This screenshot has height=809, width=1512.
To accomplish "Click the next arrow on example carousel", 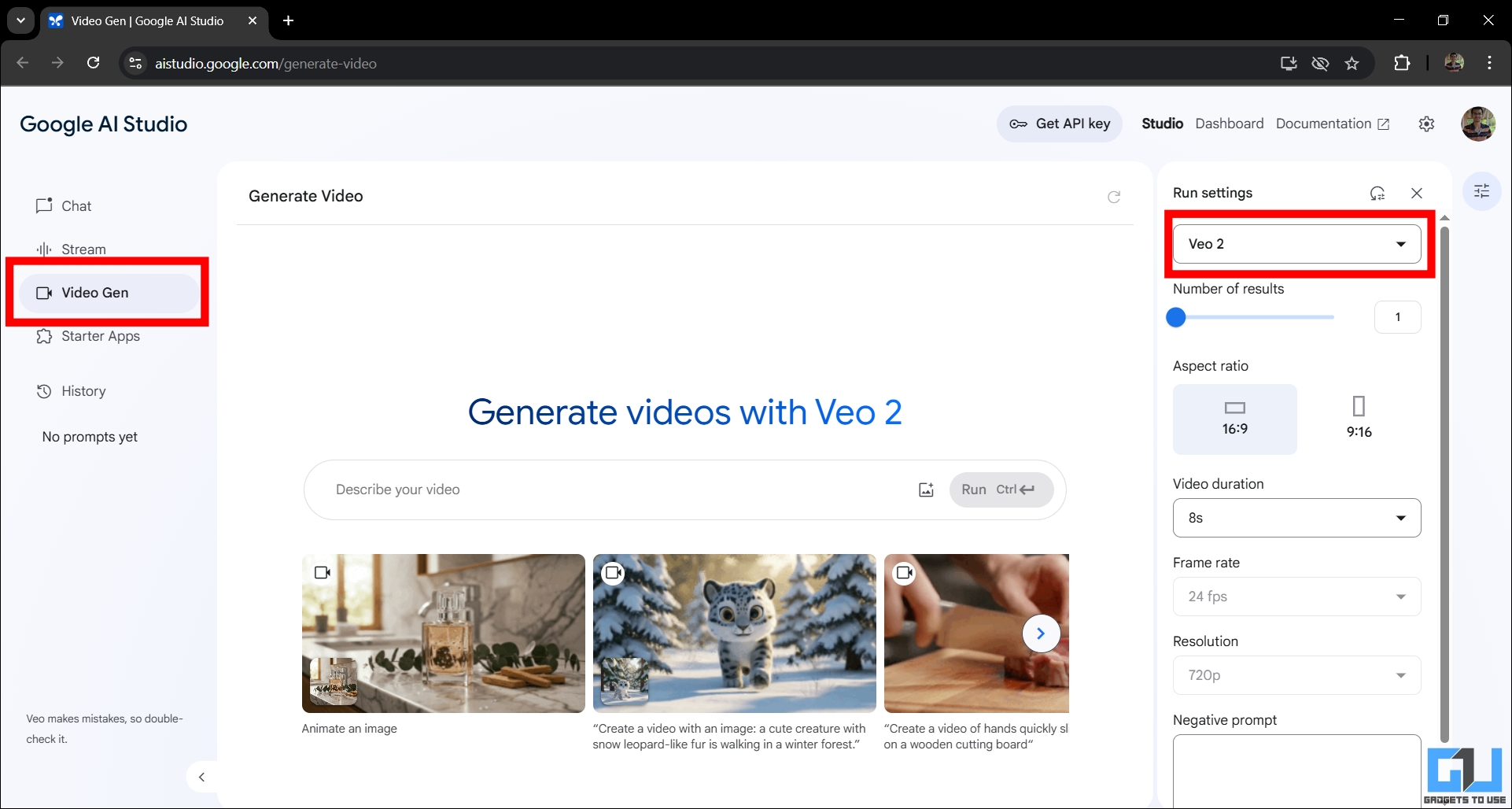I will point(1041,634).
